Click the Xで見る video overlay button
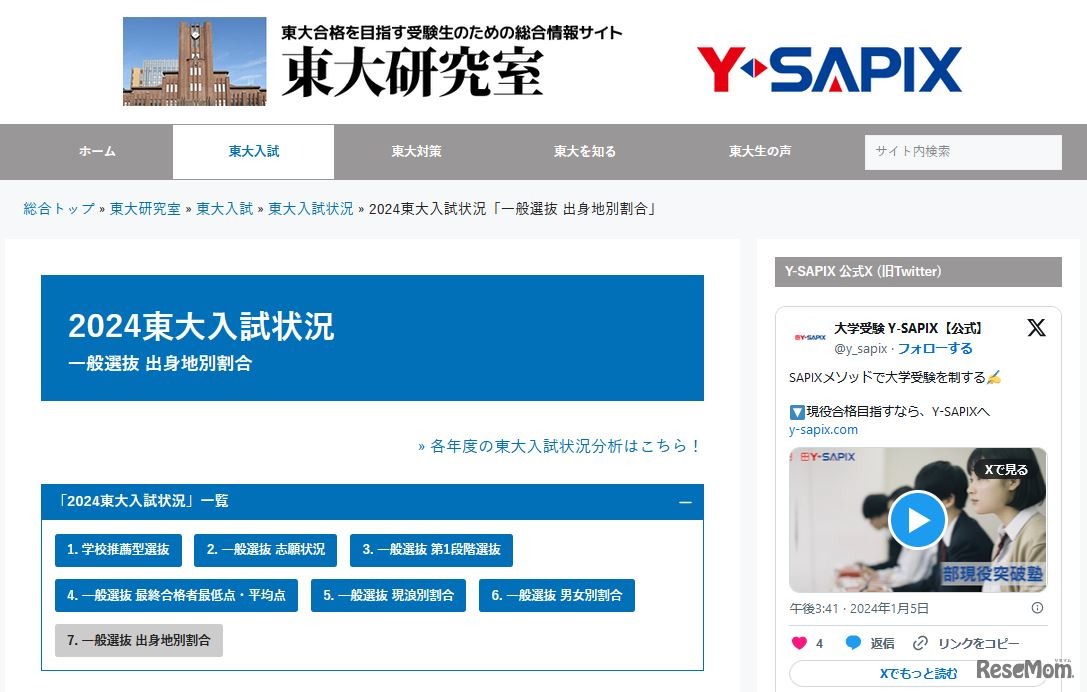 click(1005, 470)
